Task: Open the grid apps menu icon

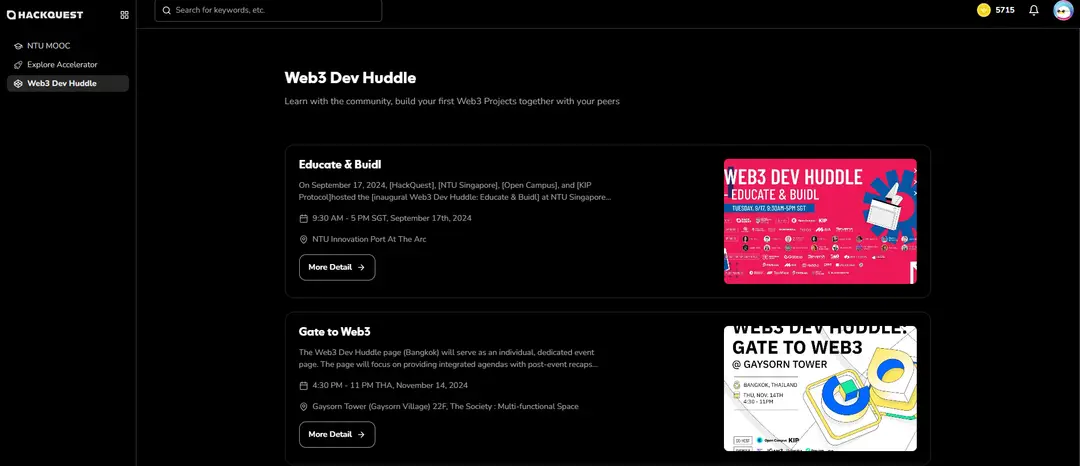Action: coord(124,15)
